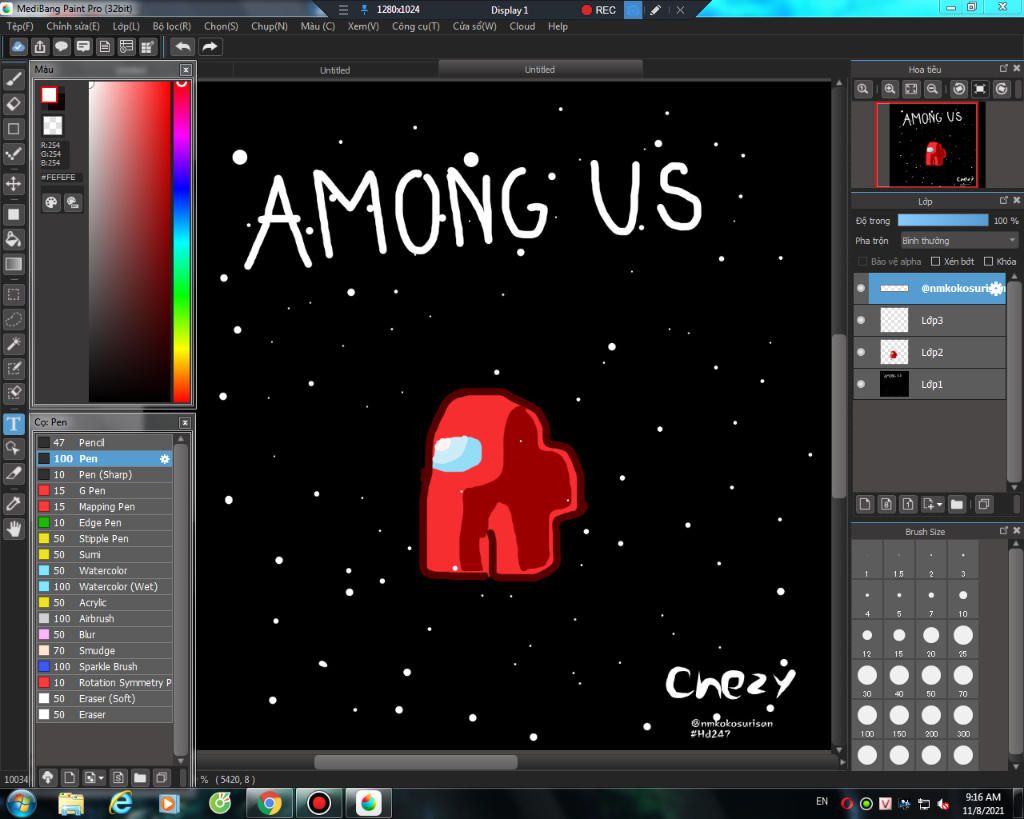This screenshot has height=819, width=1024.
Task: Open the Cloud menu
Action: tap(522, 26)
